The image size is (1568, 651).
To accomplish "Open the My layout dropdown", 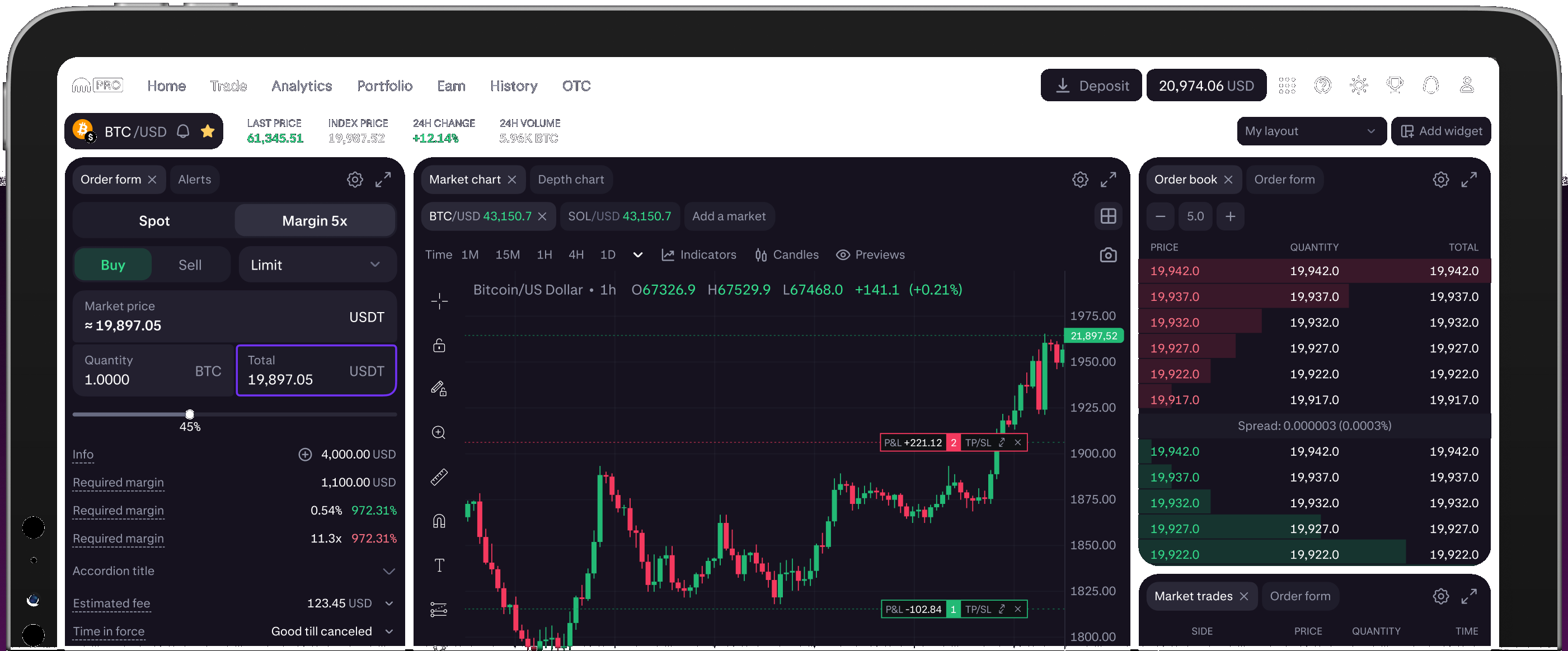I will point(1311,131).
